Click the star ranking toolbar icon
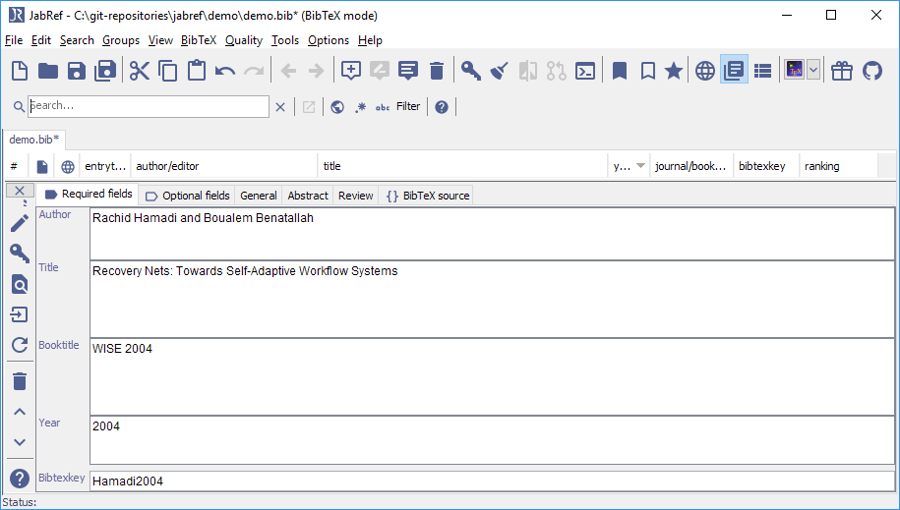900x510 pixels. coord(673,71)
